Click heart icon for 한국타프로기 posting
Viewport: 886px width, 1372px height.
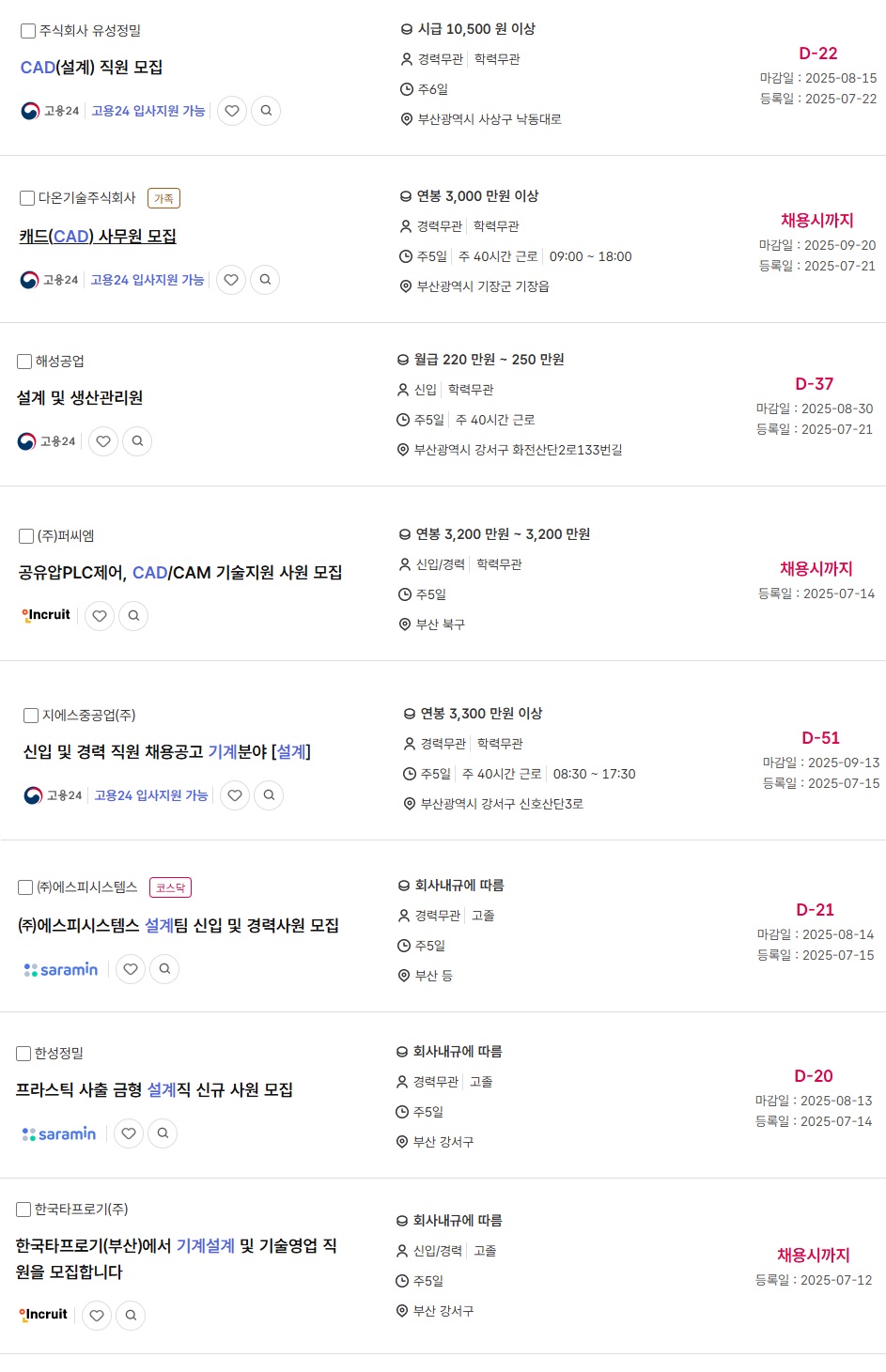point(97,1316)
